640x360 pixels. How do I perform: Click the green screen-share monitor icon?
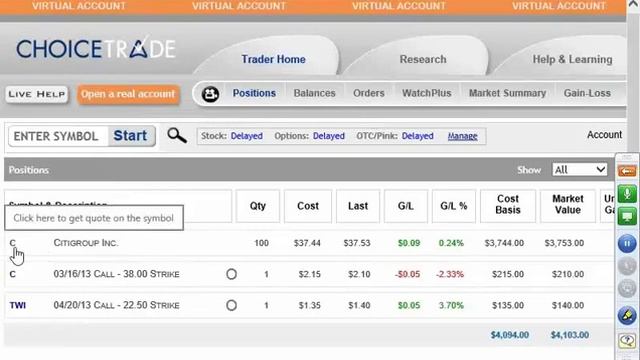[x=627, y=216]
